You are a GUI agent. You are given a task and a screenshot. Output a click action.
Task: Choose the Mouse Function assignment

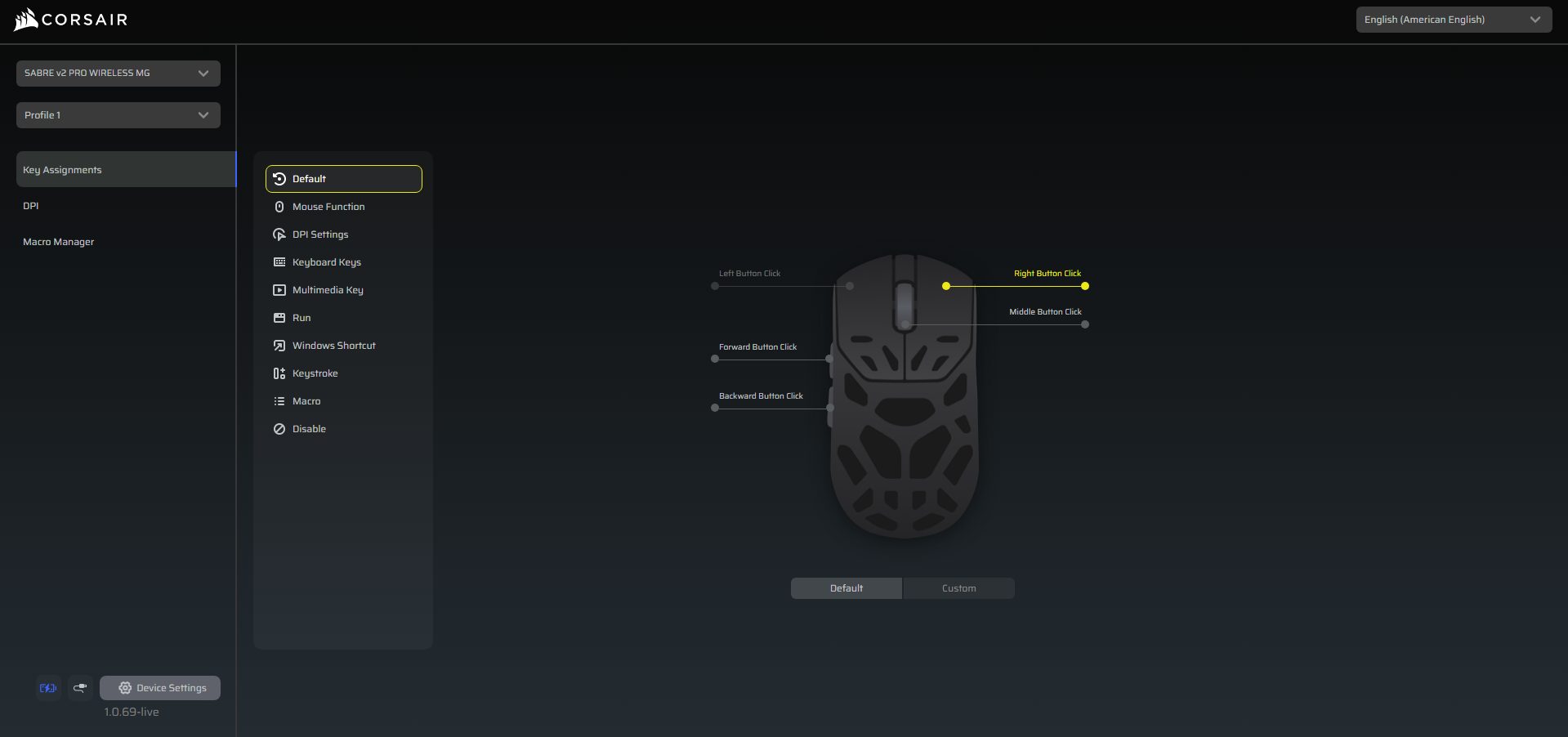point(328,207)
